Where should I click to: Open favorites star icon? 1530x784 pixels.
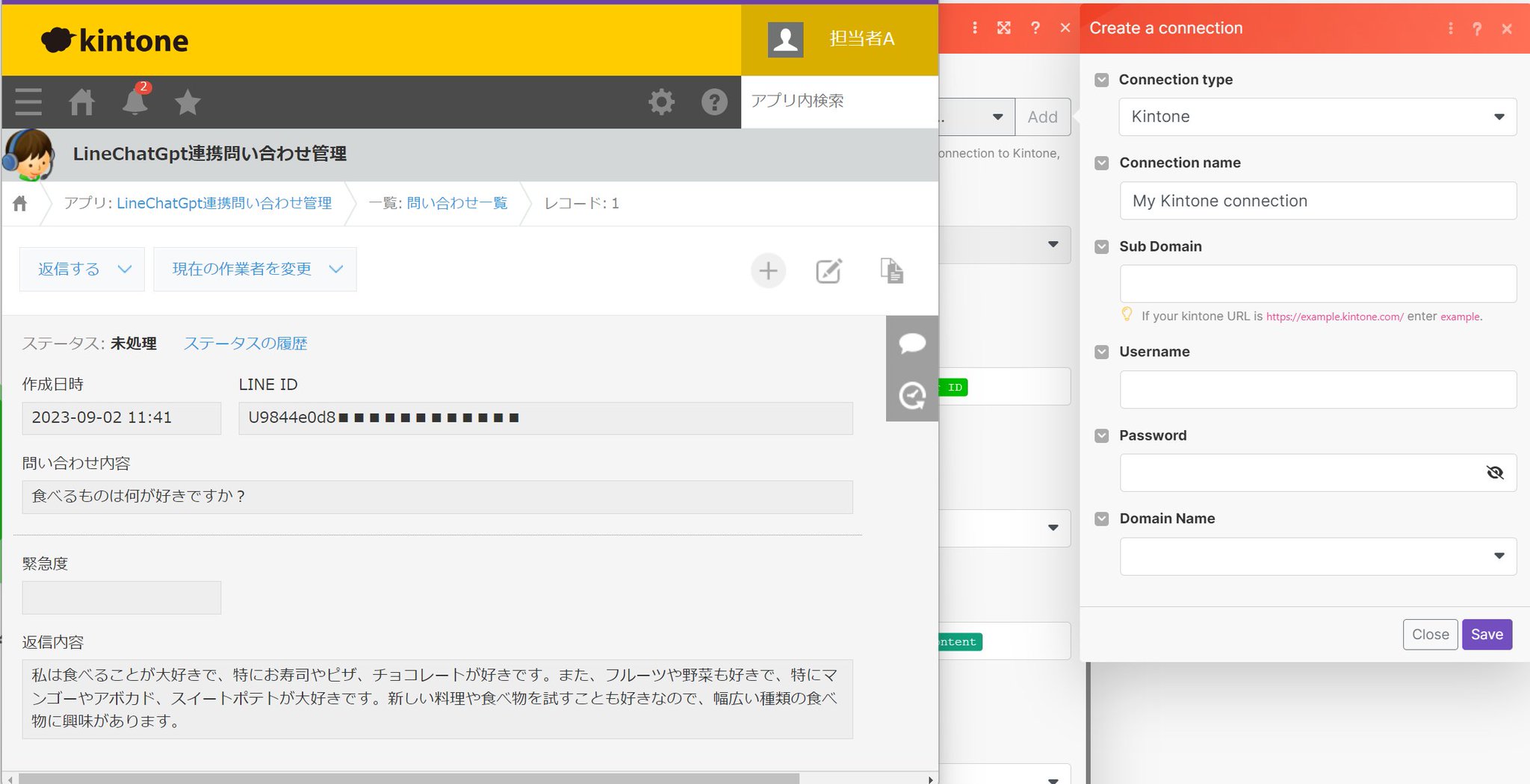click(188, 102)
